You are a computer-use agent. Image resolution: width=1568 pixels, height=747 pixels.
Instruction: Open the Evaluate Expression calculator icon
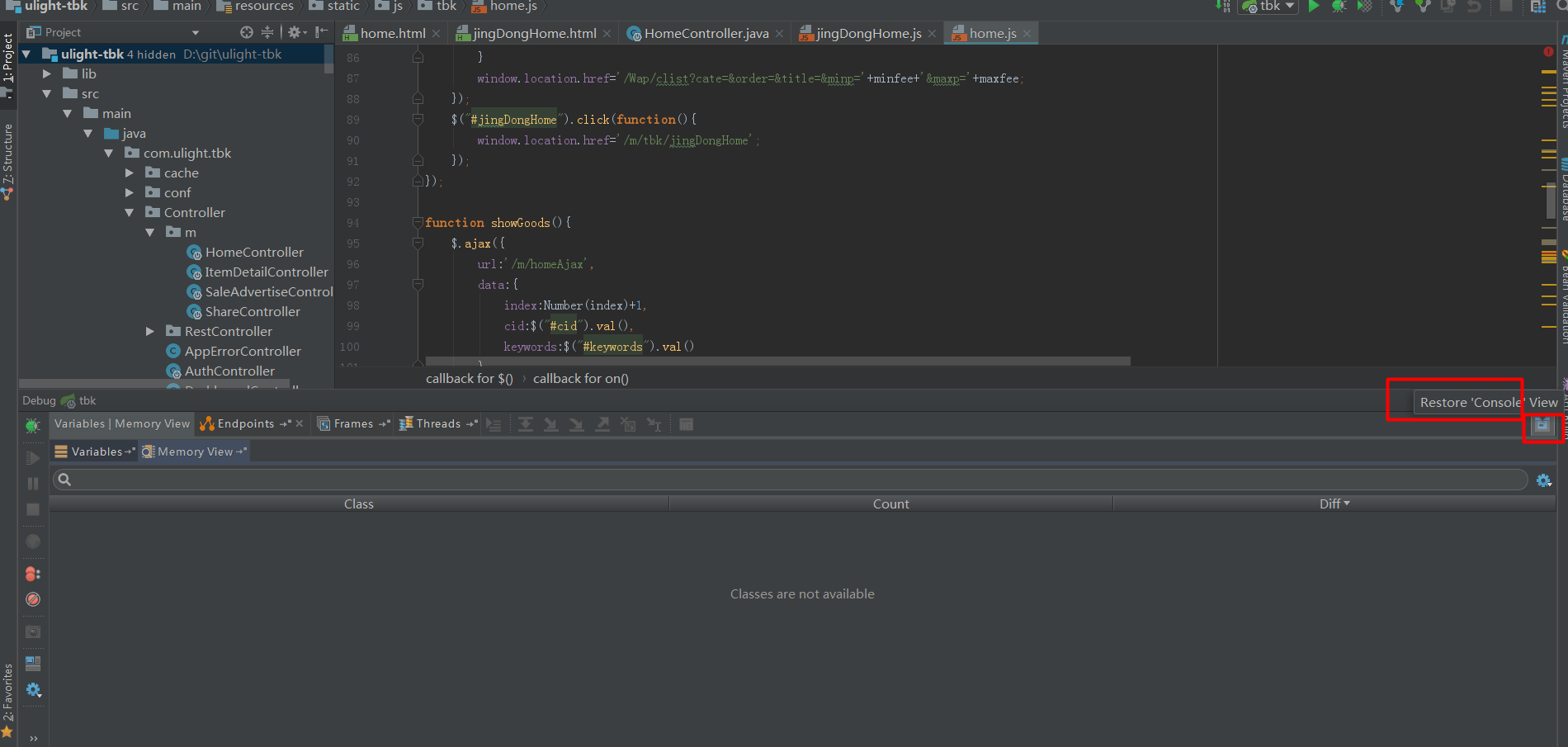[685, 423]
